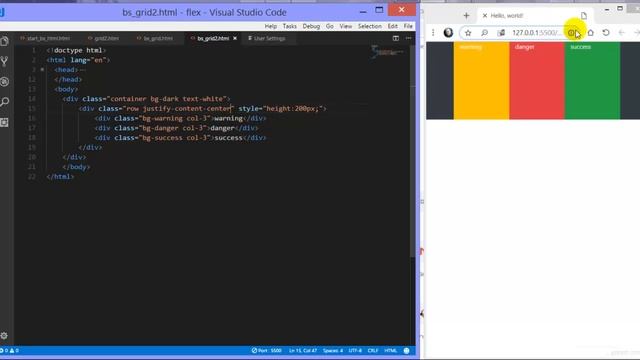Screen dimensions: 640x360
Task: Open the Search view magnifier icon
Action: pos(4,102)
